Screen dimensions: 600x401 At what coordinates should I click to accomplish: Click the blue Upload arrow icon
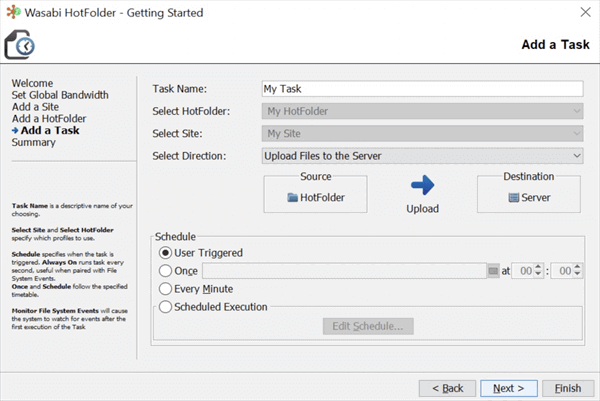[423, 185]
